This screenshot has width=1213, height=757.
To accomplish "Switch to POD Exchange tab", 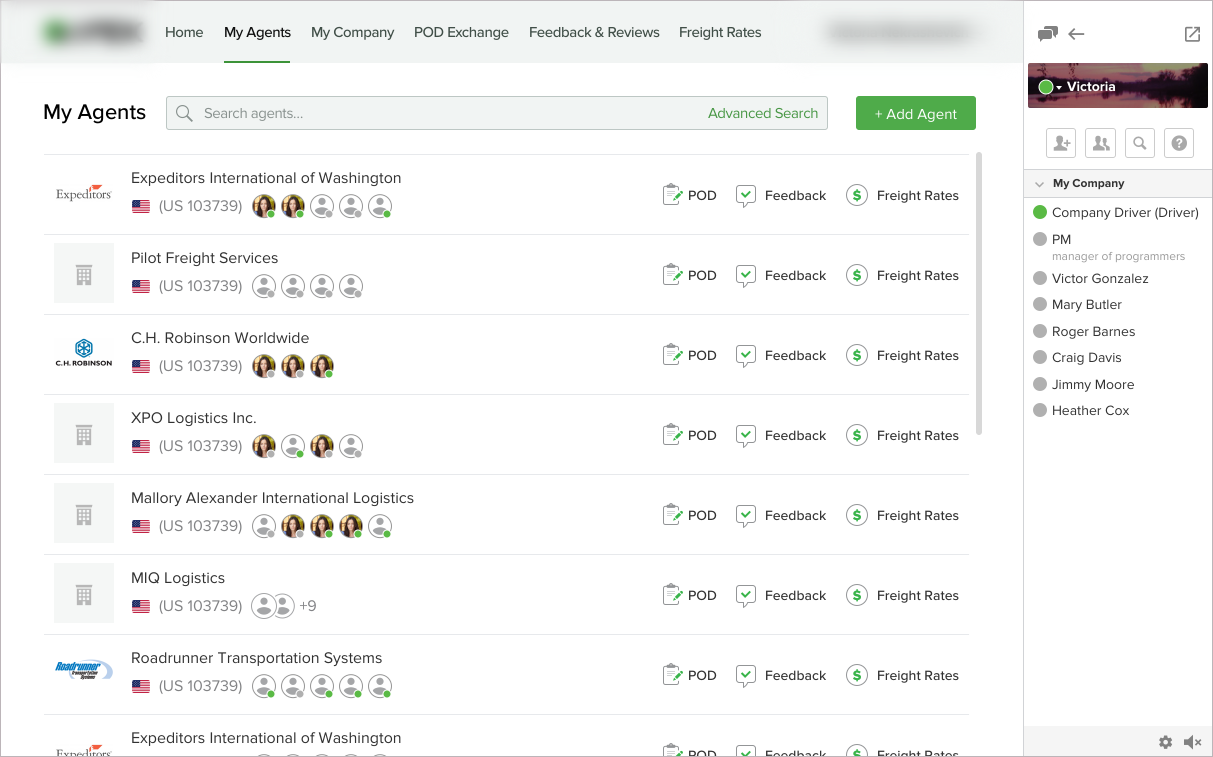I will coord(461,32).
